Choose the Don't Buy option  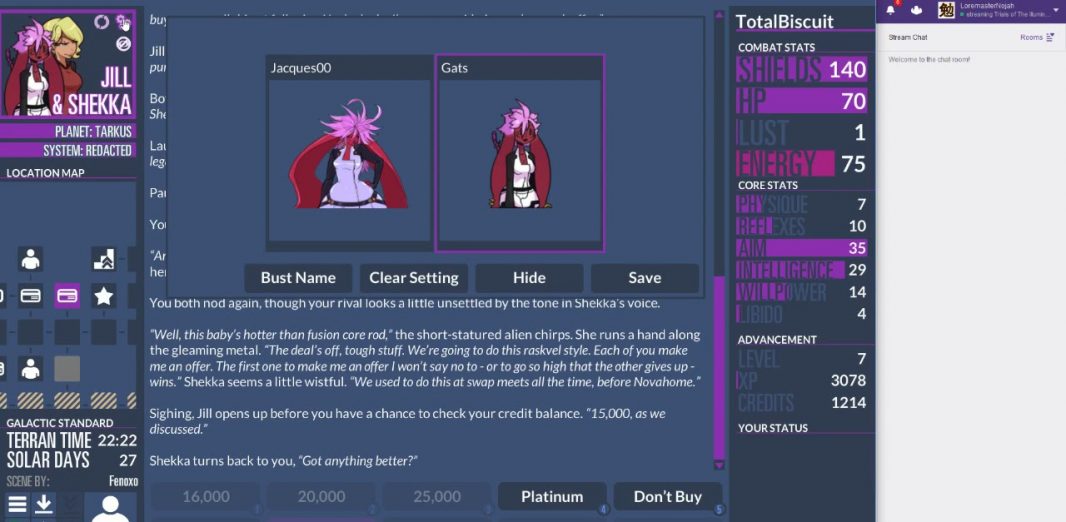click(x=668, y=497)
